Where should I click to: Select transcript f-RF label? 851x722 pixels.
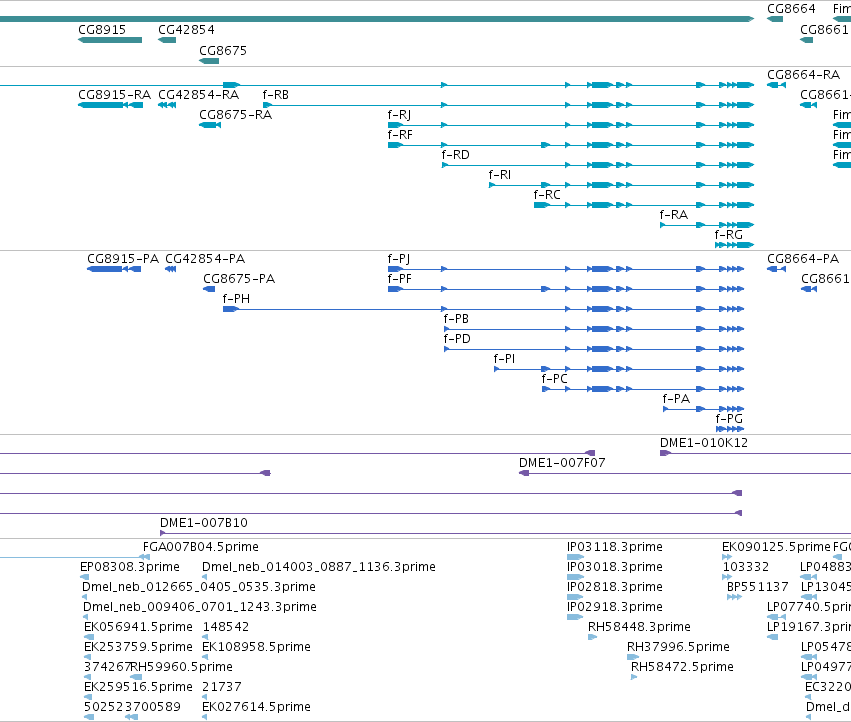400,135
